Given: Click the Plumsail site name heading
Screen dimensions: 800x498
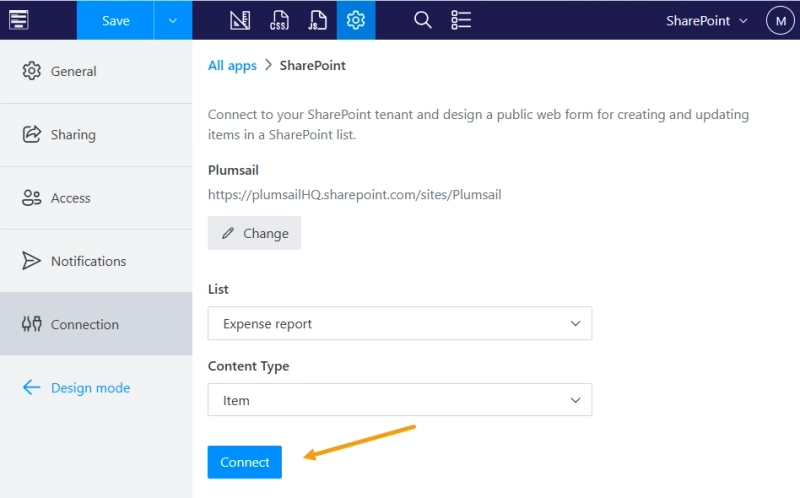Looking at the screenshot, I should pos(233,170).
